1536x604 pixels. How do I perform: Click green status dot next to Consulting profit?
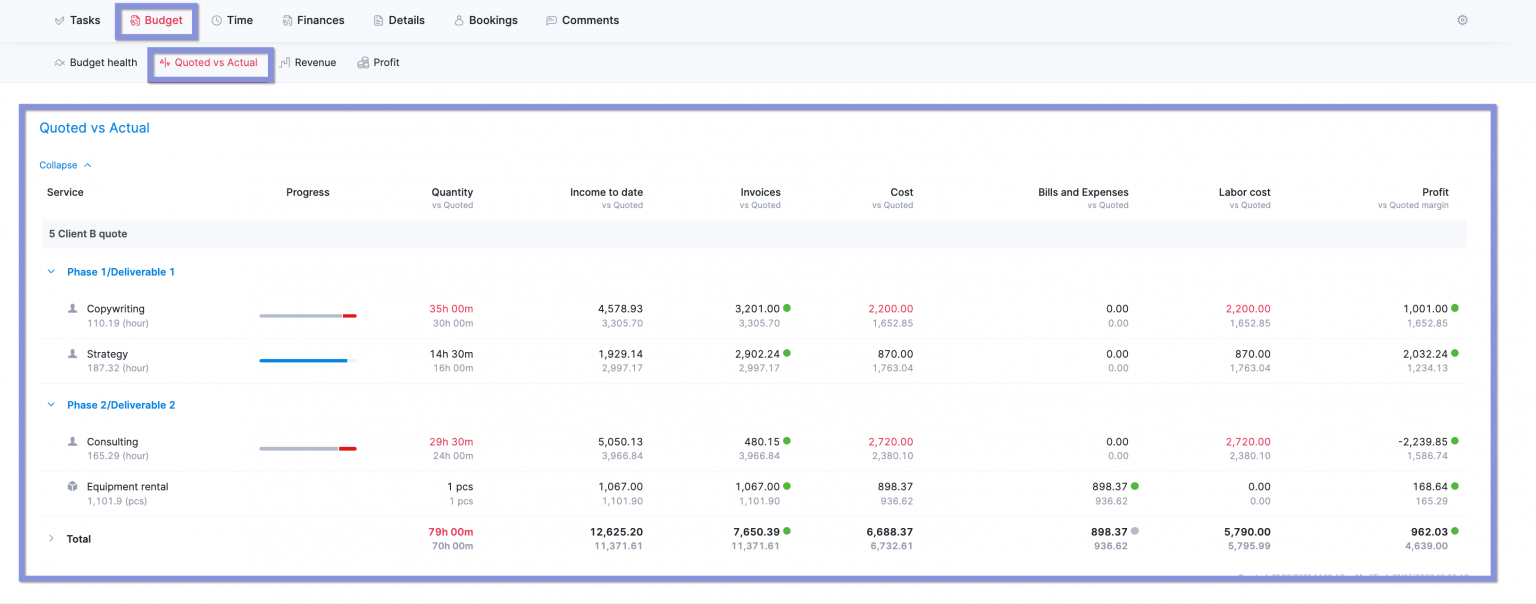click(1454, 441)
